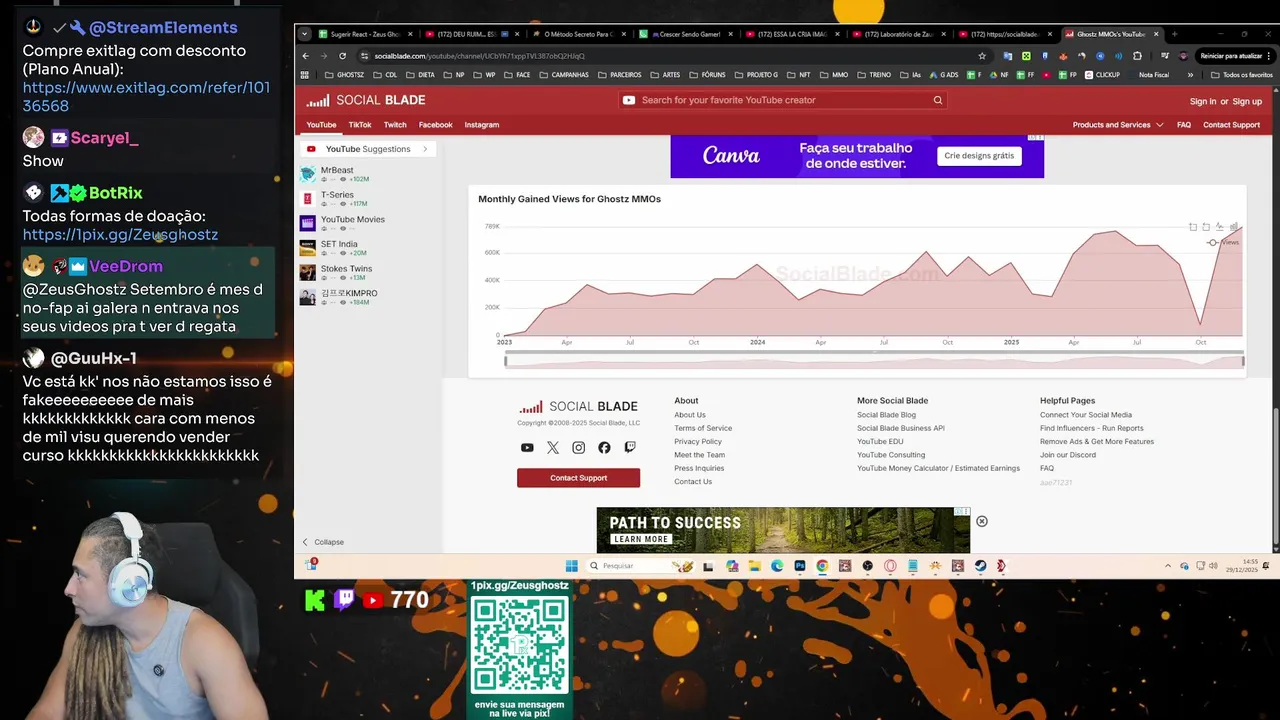Click the chart zoom tool icon

pyautogui.click(x=1193, y=227)
